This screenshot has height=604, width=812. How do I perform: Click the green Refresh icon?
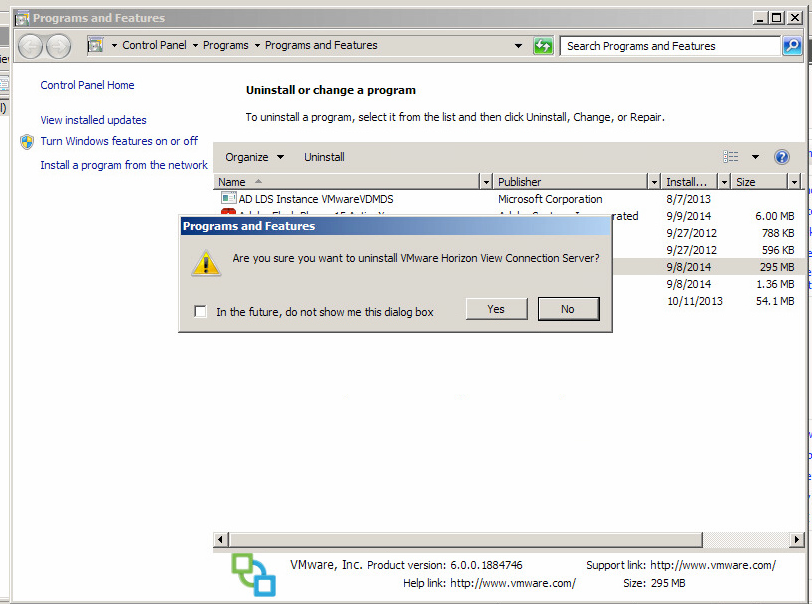(x=543, y=46)
